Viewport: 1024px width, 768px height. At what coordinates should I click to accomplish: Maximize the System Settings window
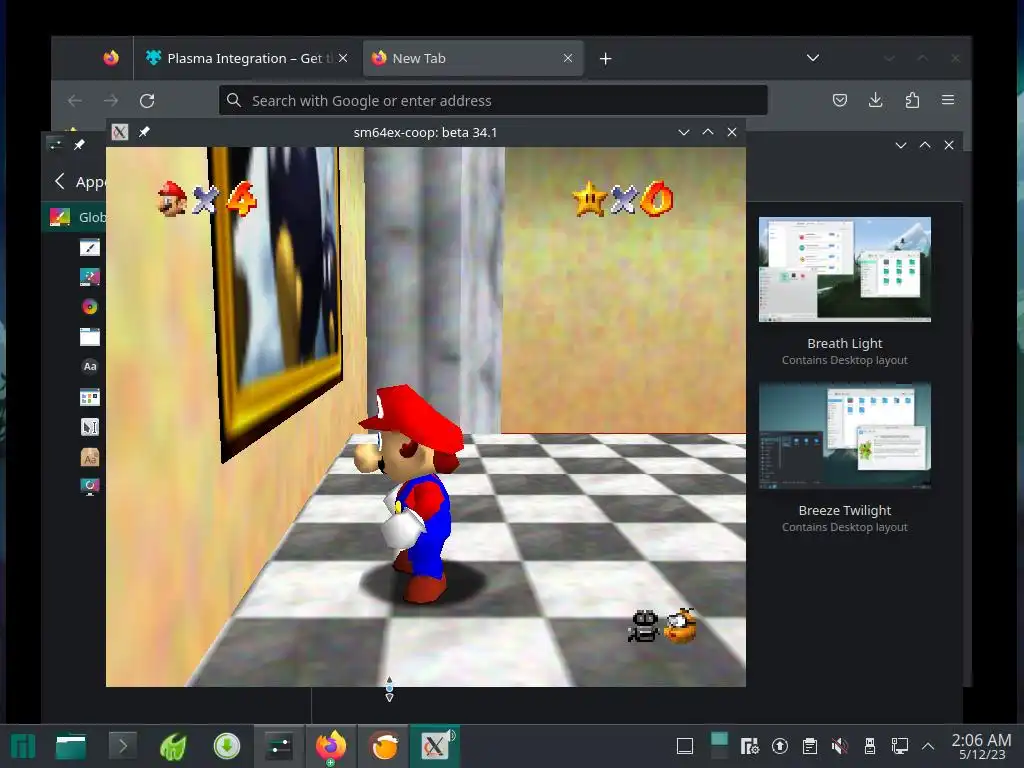point(925,145)
